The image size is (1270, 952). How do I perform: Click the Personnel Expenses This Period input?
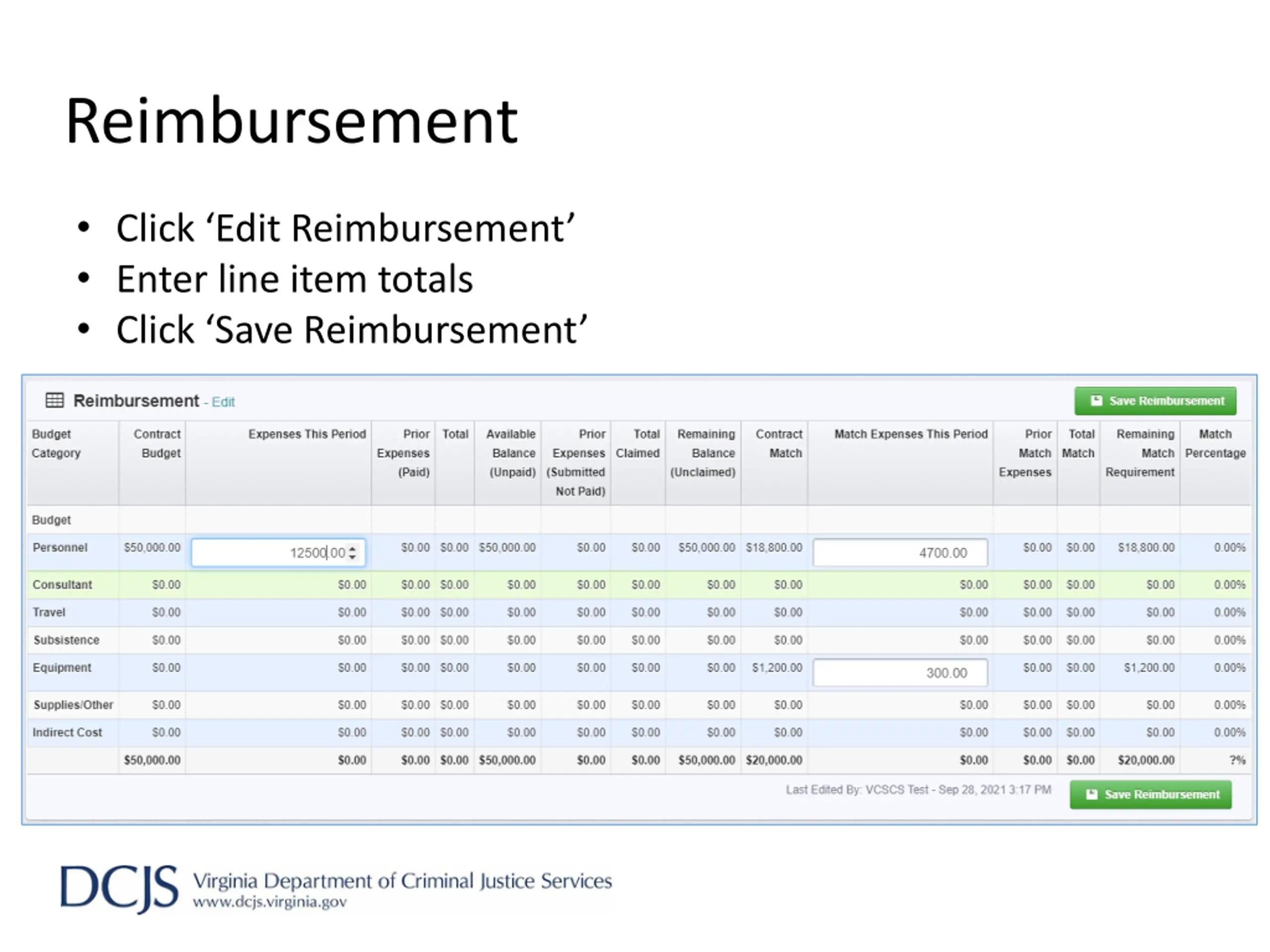(x=278, y=553)
